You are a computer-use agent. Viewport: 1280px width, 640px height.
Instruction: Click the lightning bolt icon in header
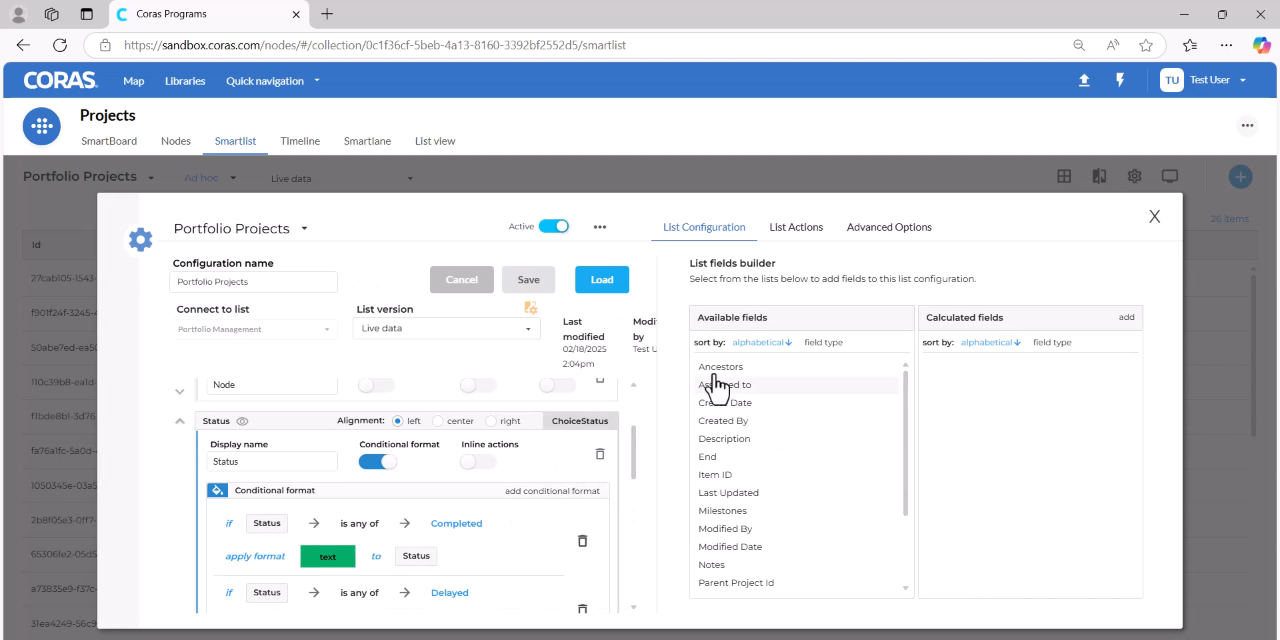tap(1120, 81)
